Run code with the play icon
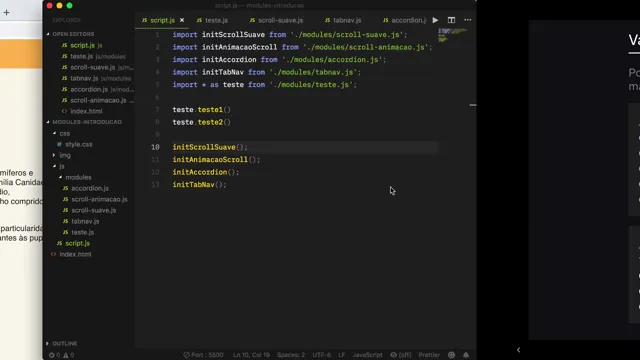The image size is (640, 360). coord(435,20)
